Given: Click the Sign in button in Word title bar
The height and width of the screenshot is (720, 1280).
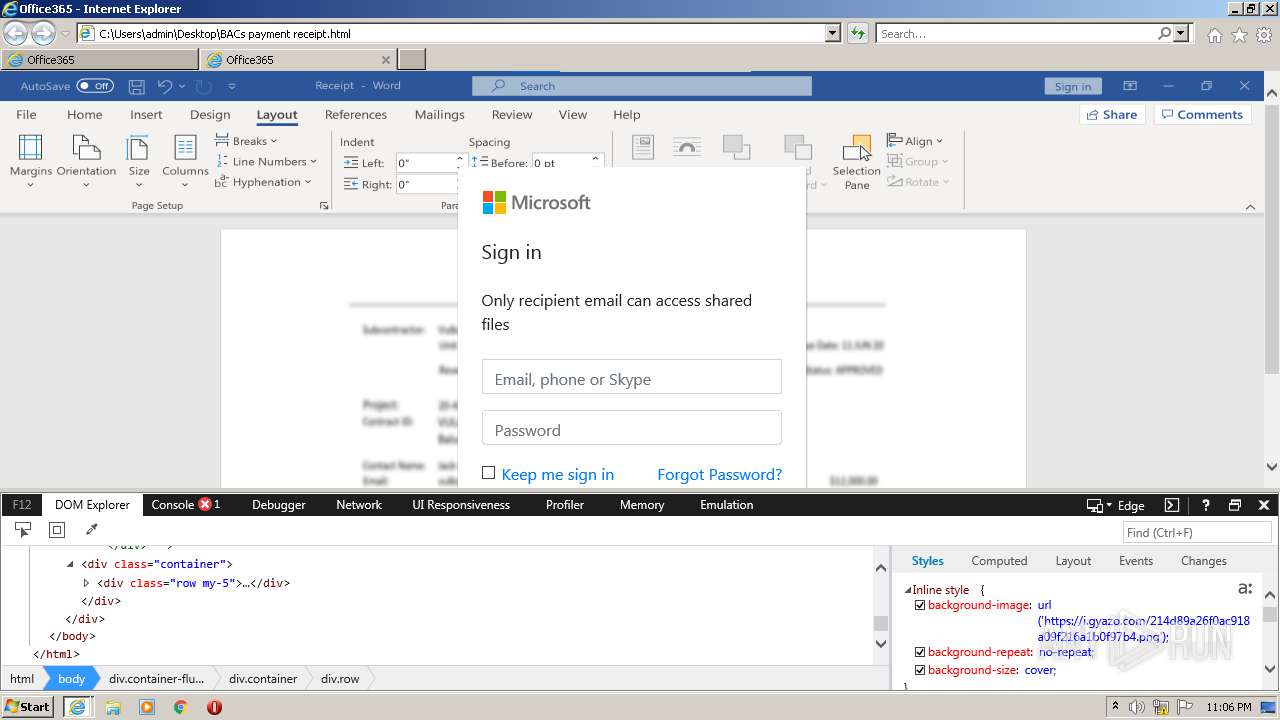Looking at the screenshot, I should [x=1073, y=86].
